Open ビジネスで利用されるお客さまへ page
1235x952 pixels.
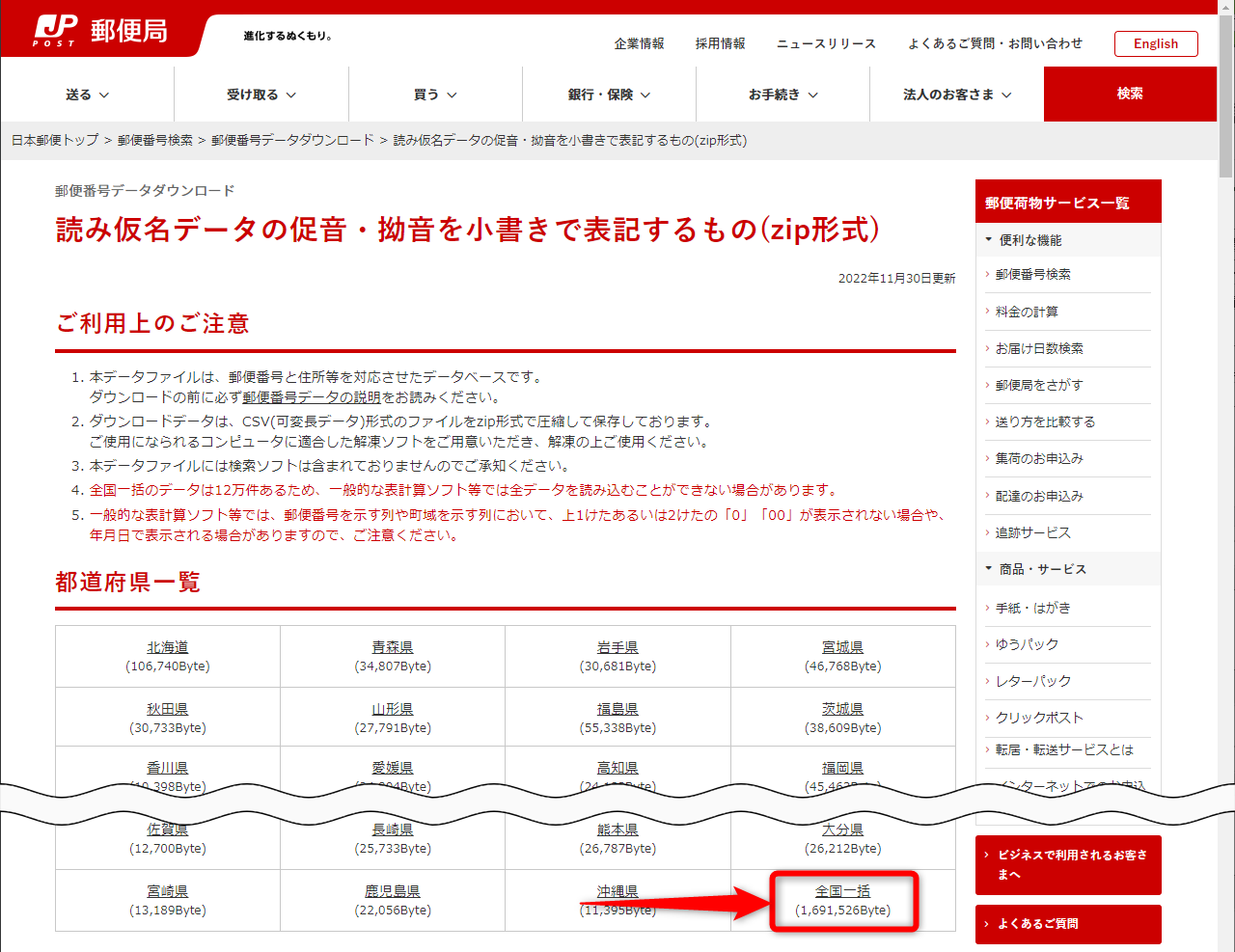(1068, 865)
